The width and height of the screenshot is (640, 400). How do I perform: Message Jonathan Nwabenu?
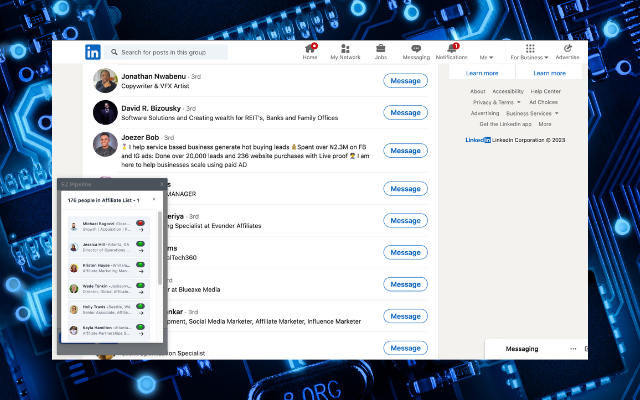coord(405,81)
